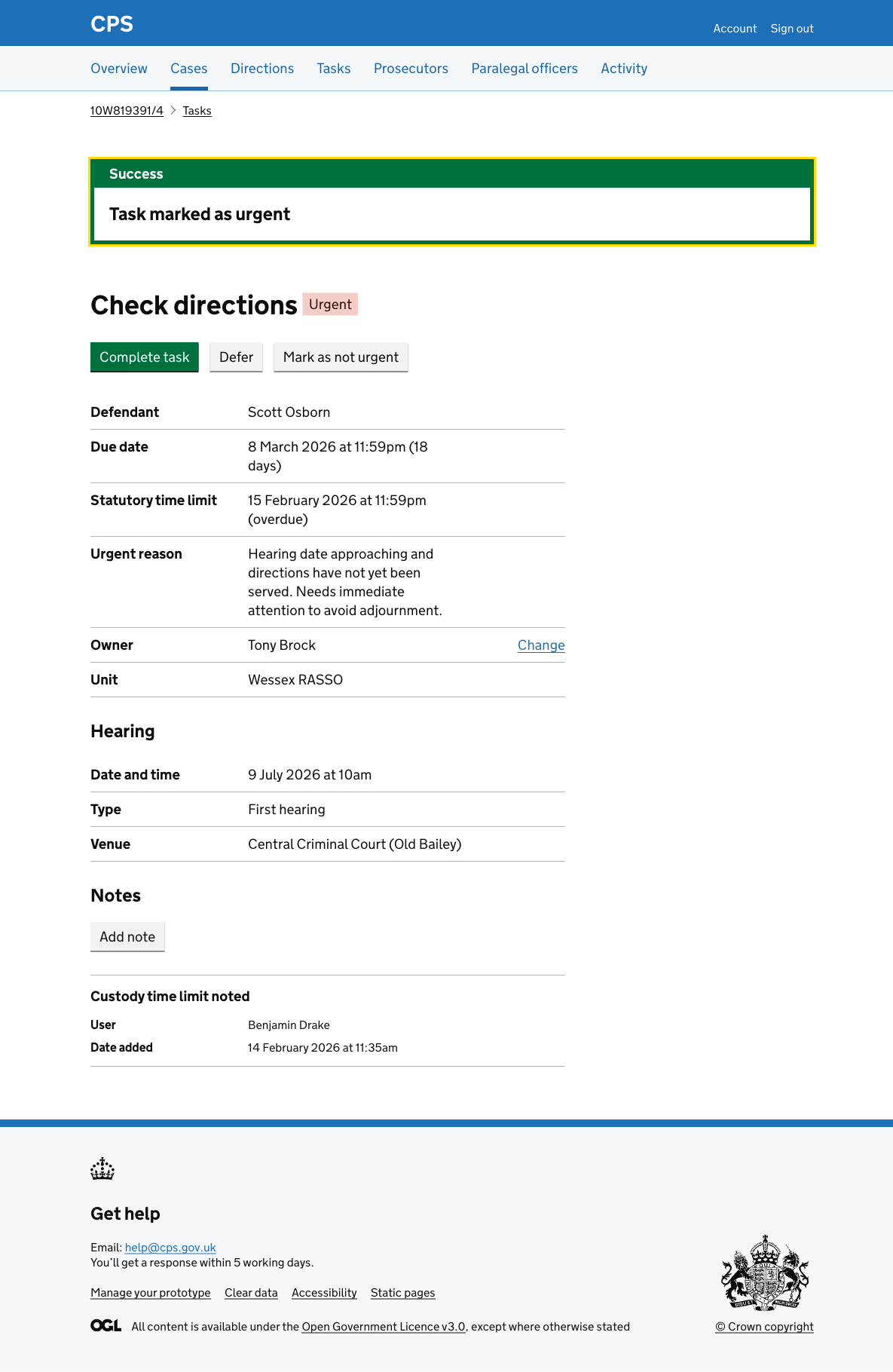
Task: Sign out of the service
Action: pos(792,29)
